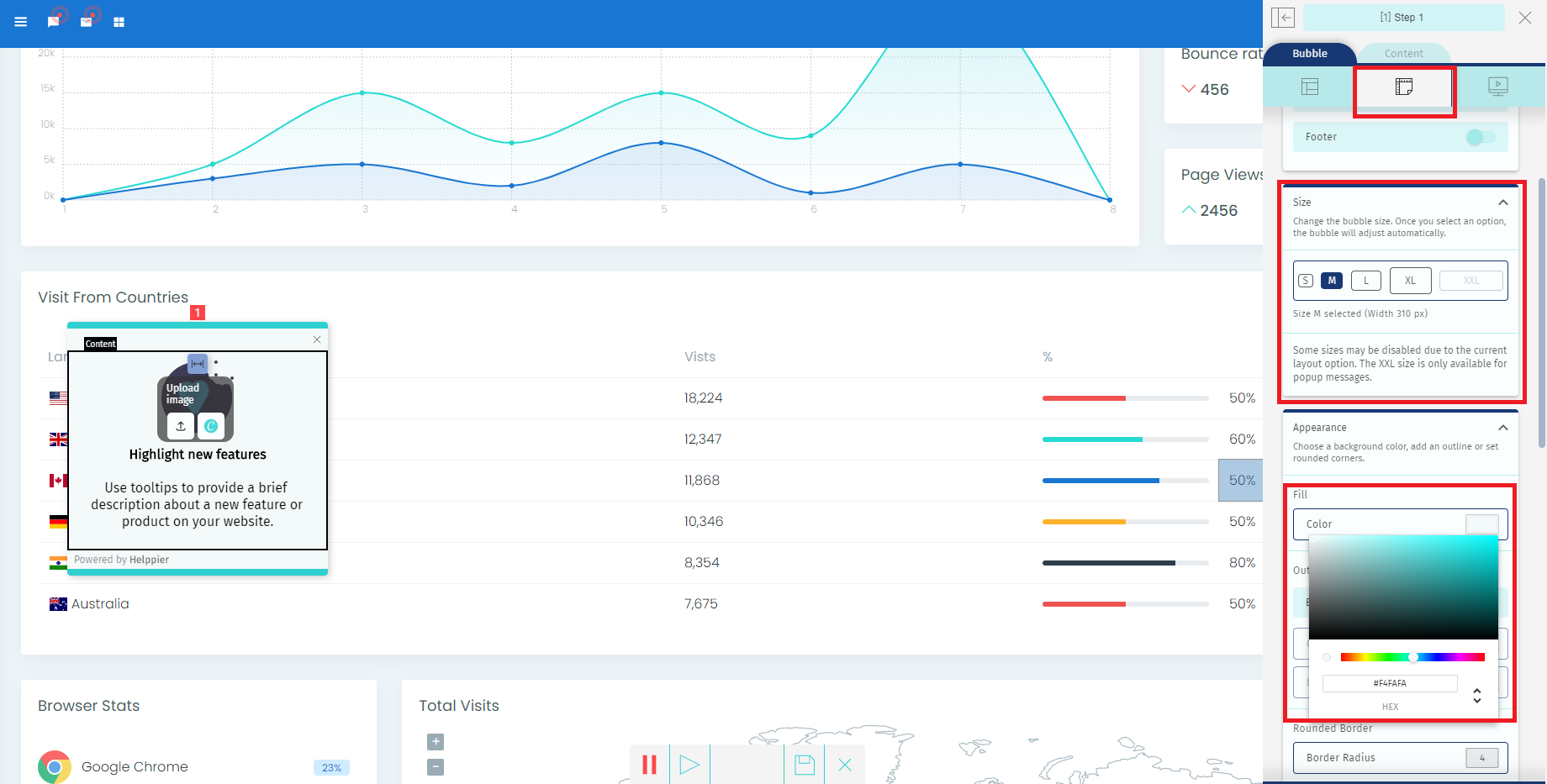Open the bubble layout settings icon
Screen dimensions: 1547x784
tap(1309, 87)
